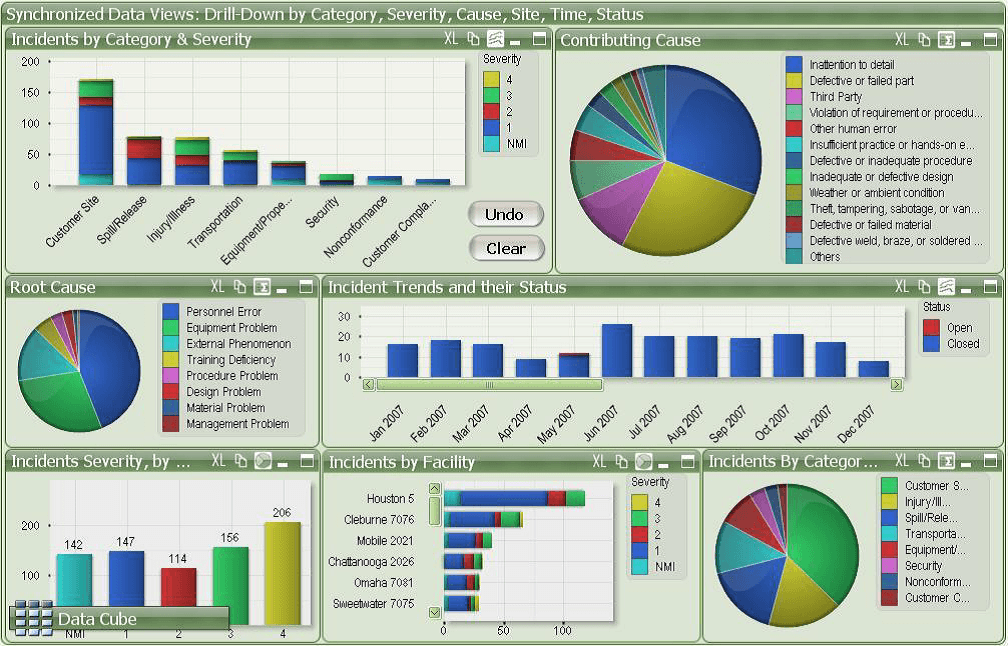This screenshot has height=646, width=1008.
Task: Click scroll-up arrow in Incidents by Facility
Action: click(432, 490)
